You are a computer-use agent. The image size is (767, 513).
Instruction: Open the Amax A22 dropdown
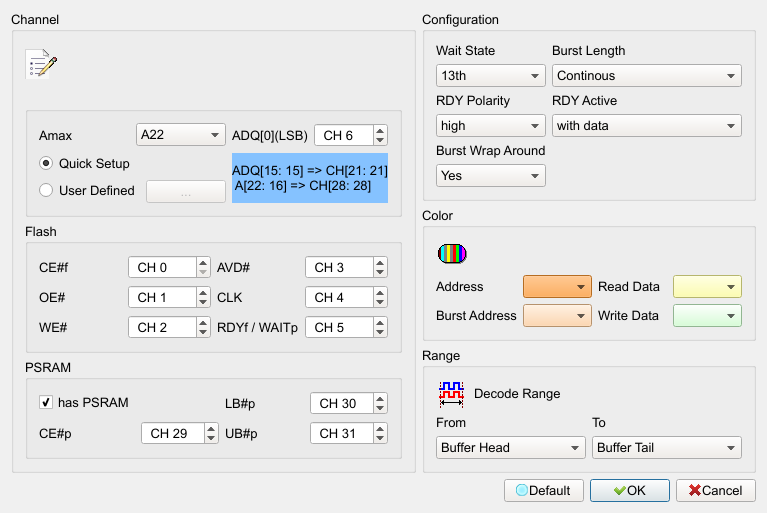[180, 134]
